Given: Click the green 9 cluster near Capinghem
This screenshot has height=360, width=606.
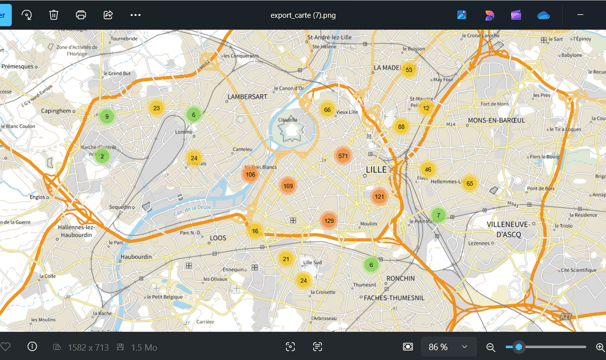Looking at the screenshot, I should 107,116.
